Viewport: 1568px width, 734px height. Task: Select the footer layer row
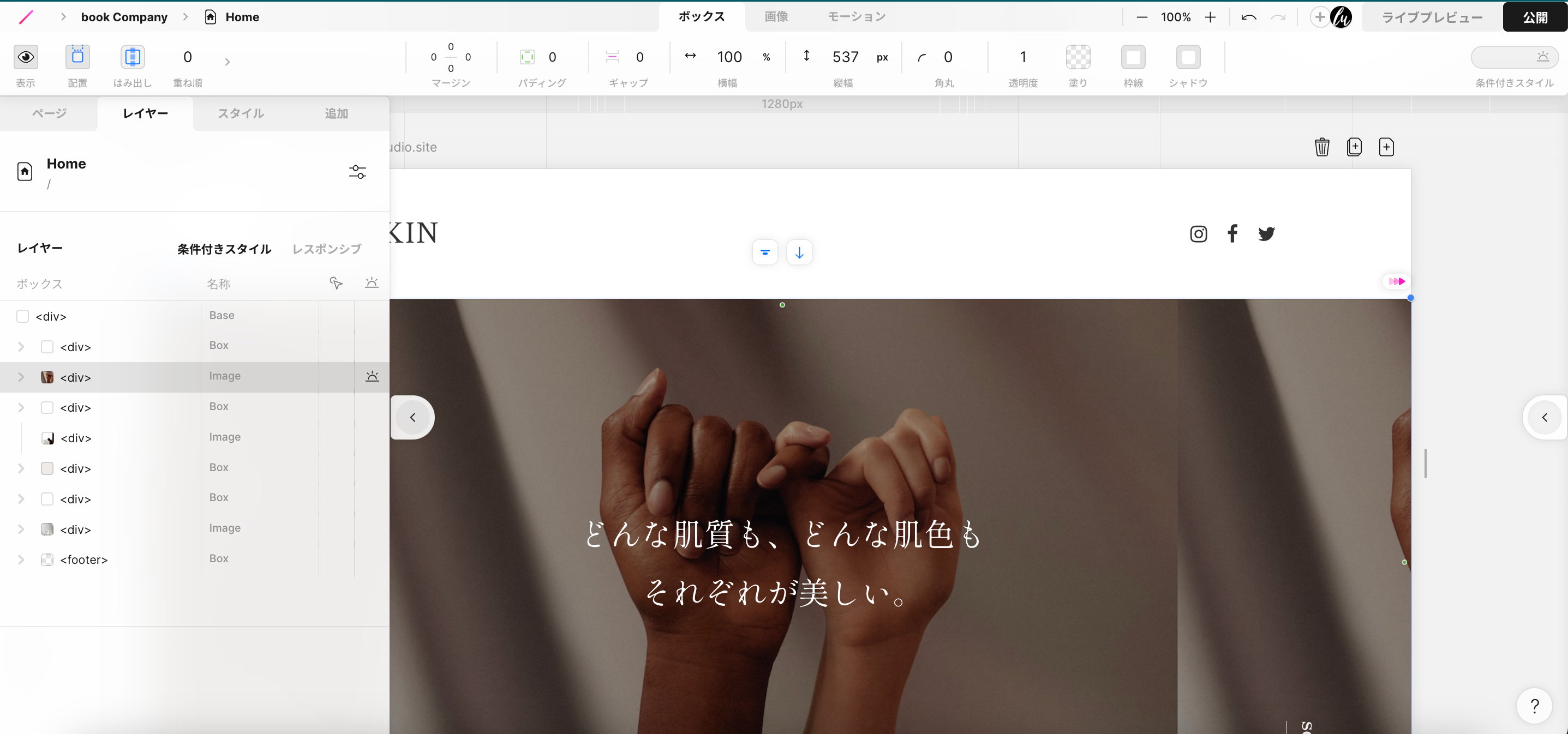pos(195,559)
